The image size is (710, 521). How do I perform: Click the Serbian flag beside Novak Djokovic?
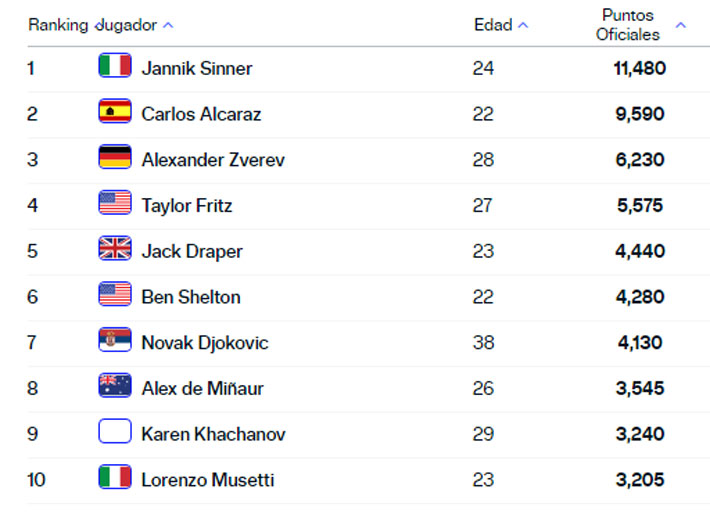[115, 342]
